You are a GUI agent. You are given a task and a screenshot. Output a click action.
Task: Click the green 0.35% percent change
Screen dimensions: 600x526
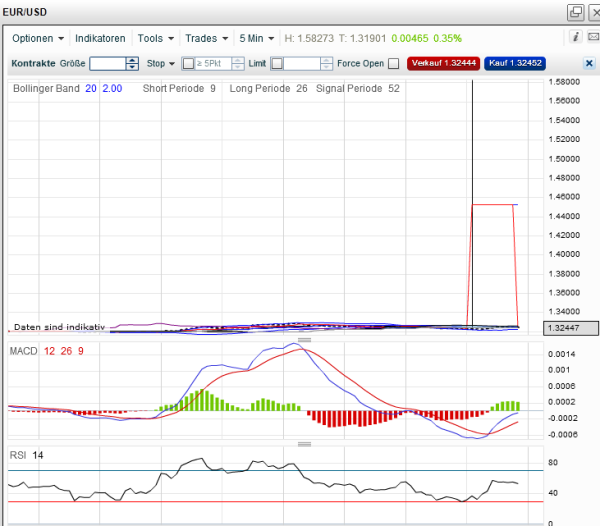click(x=447, y=38)
